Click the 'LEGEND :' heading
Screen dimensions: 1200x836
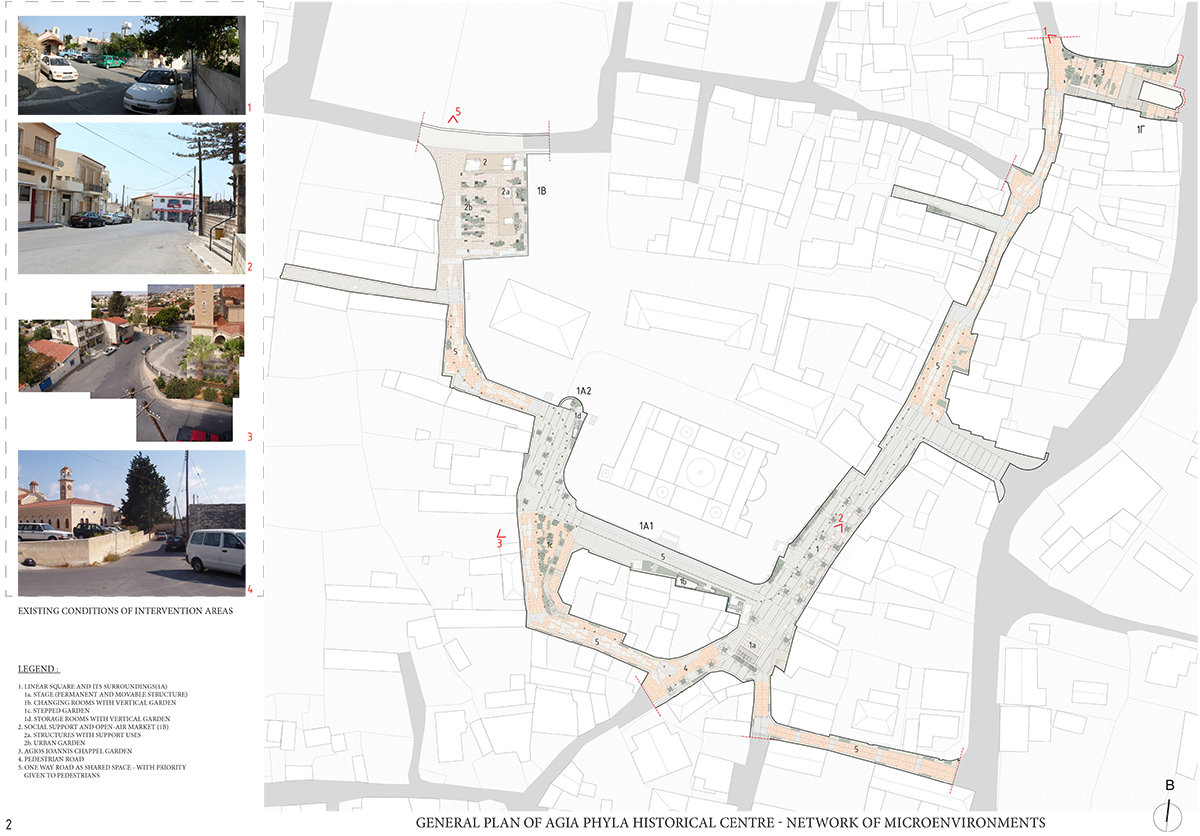point(39,668)
